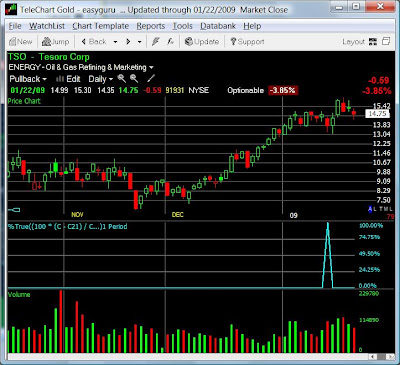Click the zoom out magnifier icon

pyautogui.click(x=134, y=79)
